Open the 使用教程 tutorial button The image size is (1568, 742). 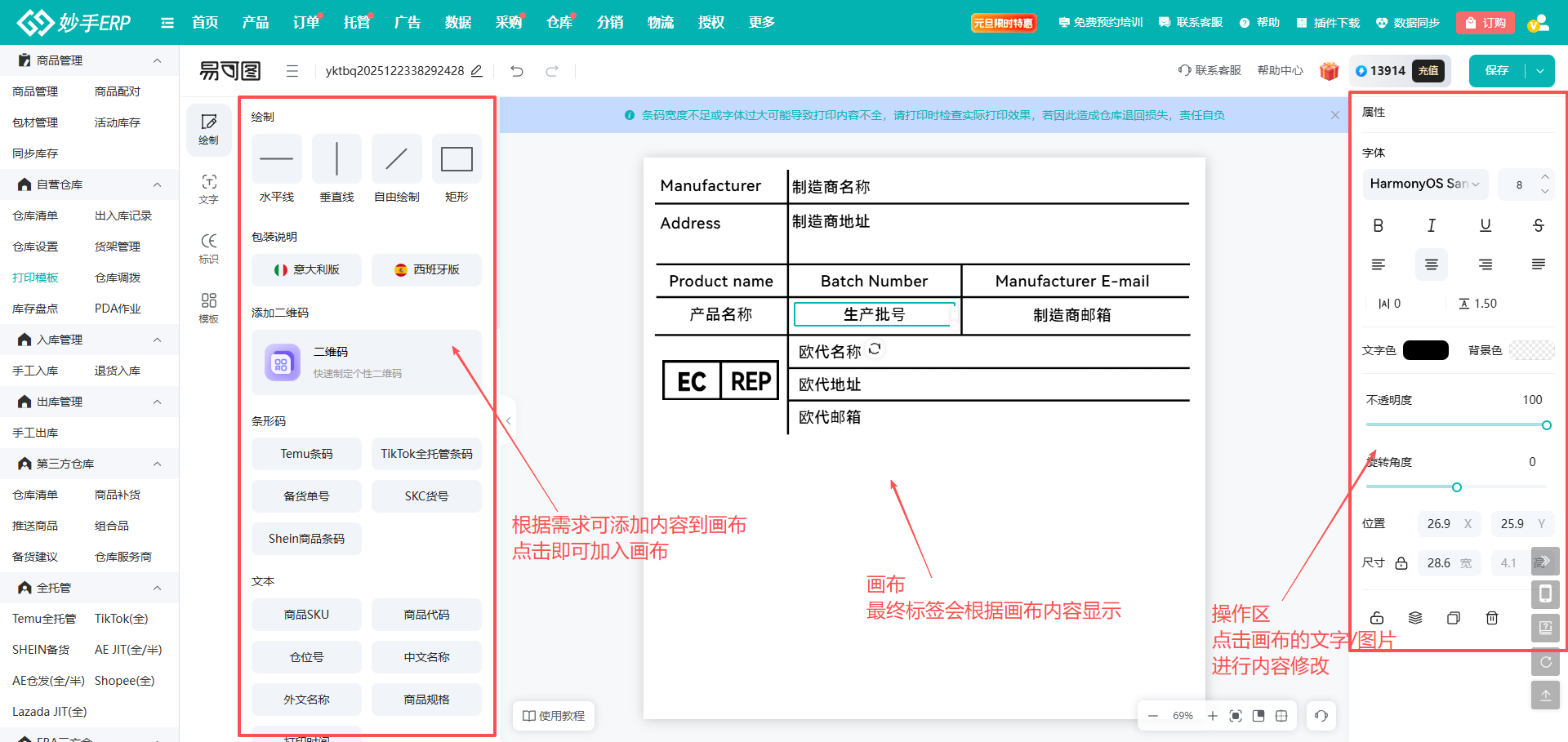(554, 716)
